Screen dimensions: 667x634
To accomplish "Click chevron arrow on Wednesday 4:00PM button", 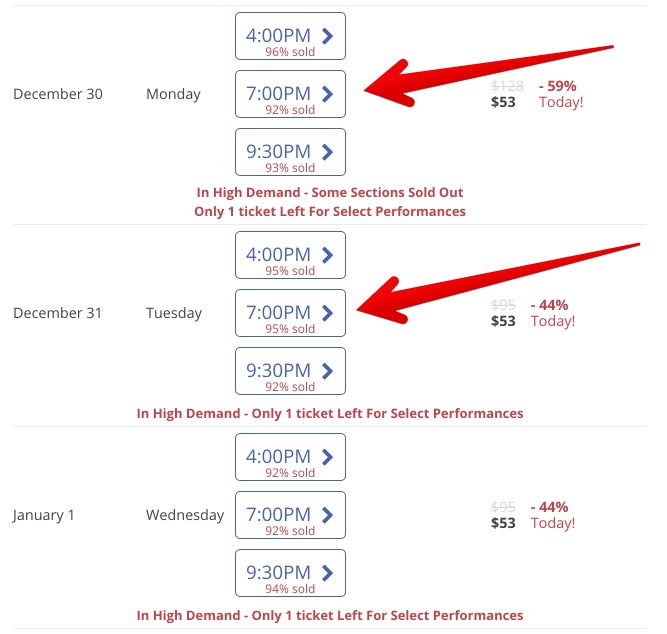I will click(x=327, y=457).
